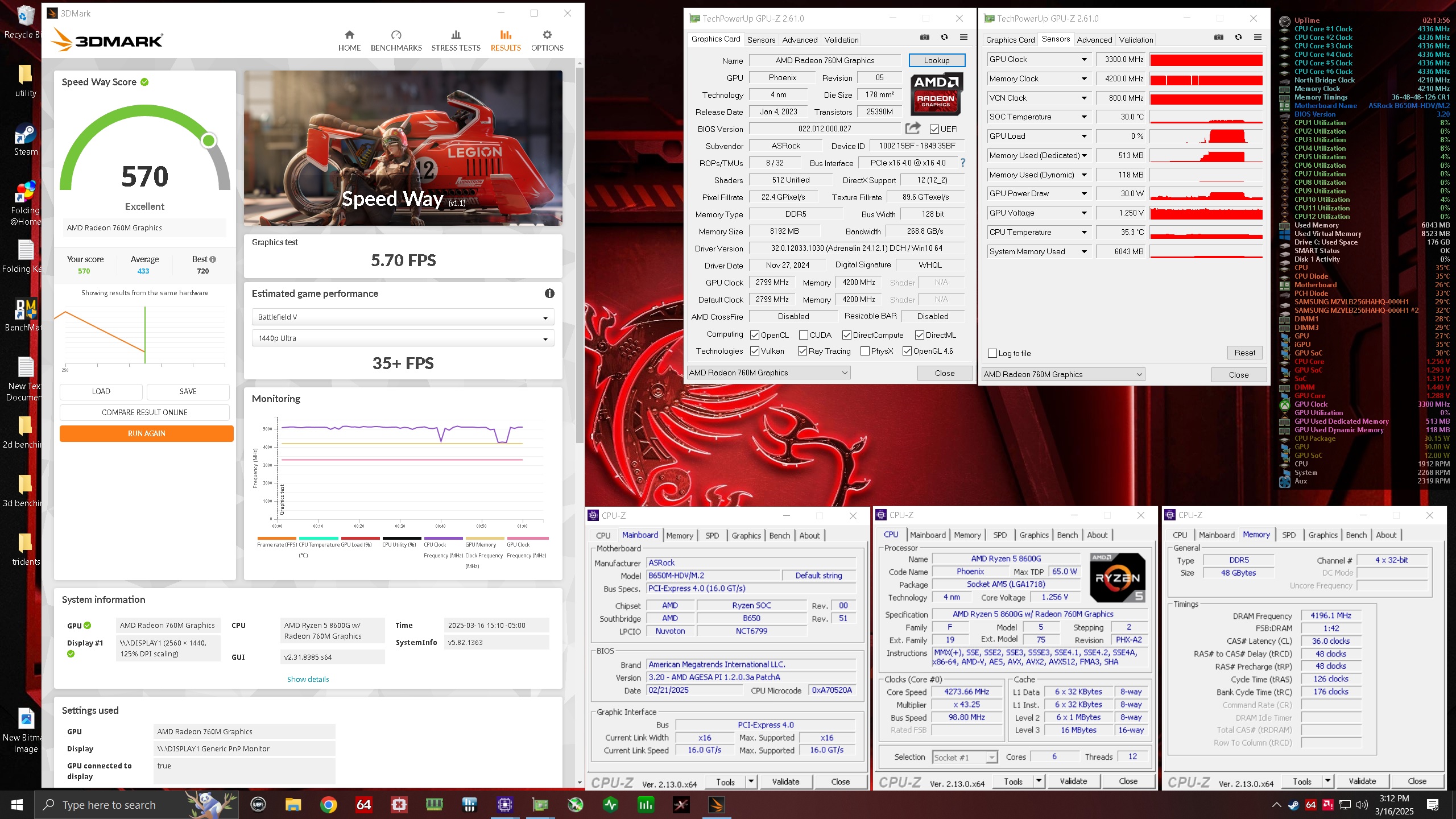Switch to the RESULTS tab in 3DMark
The image size is (1456, 819).
click(506, 40)
